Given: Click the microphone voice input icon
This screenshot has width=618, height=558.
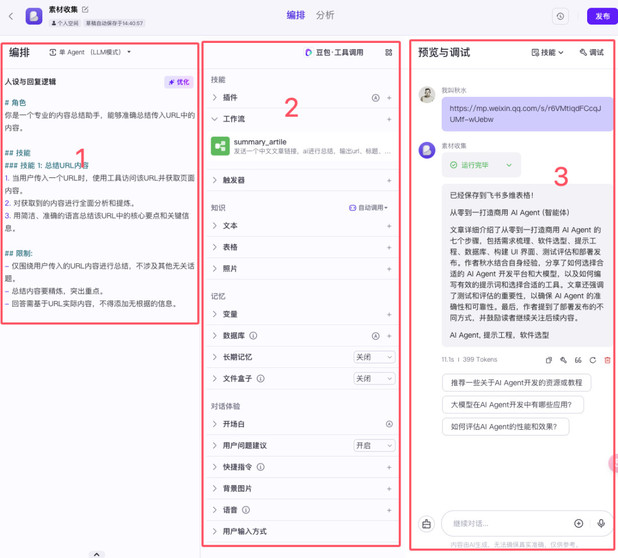Looking at the screenshot, I should click(x=601, y=523).
